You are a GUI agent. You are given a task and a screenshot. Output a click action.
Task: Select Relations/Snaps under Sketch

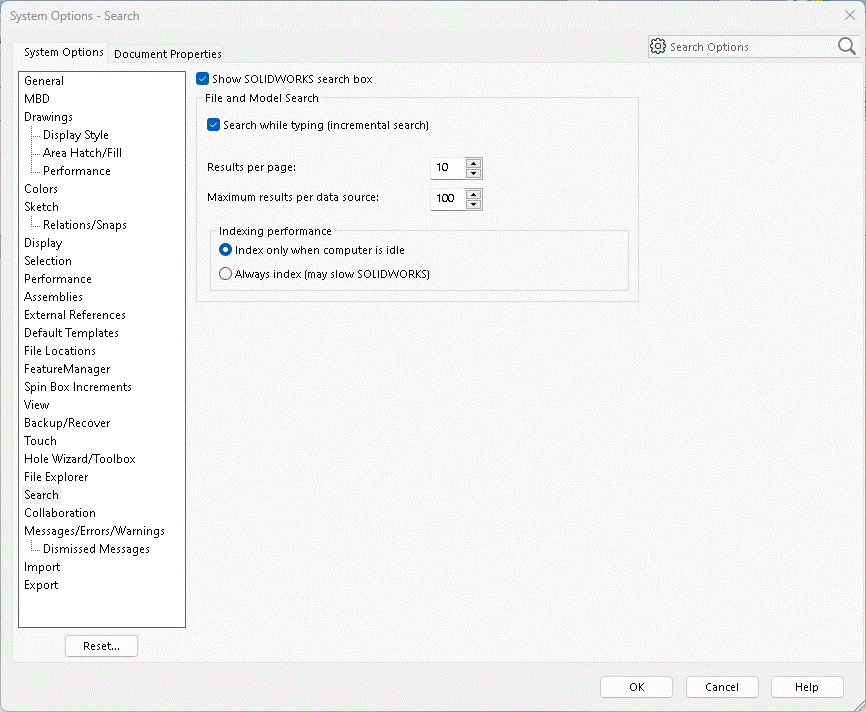coord(85,225)
